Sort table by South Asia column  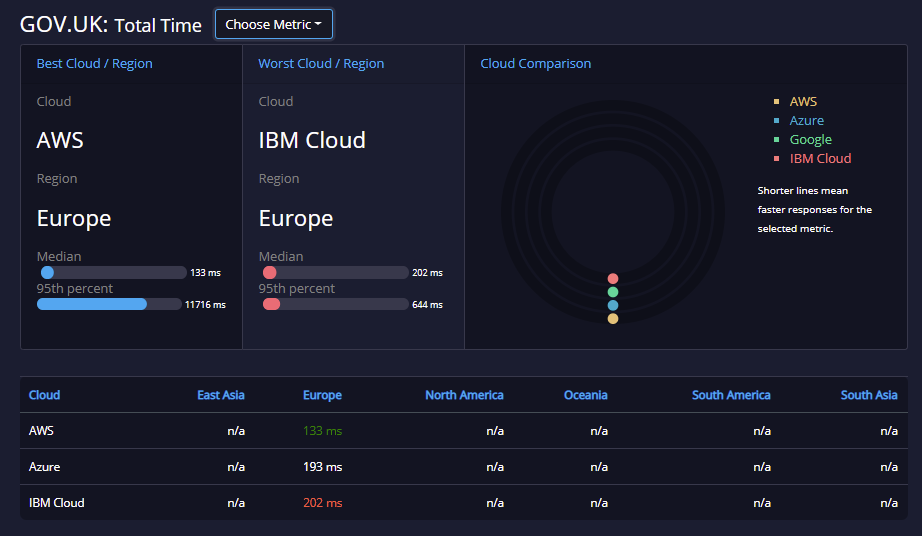(x=869, y=395)
